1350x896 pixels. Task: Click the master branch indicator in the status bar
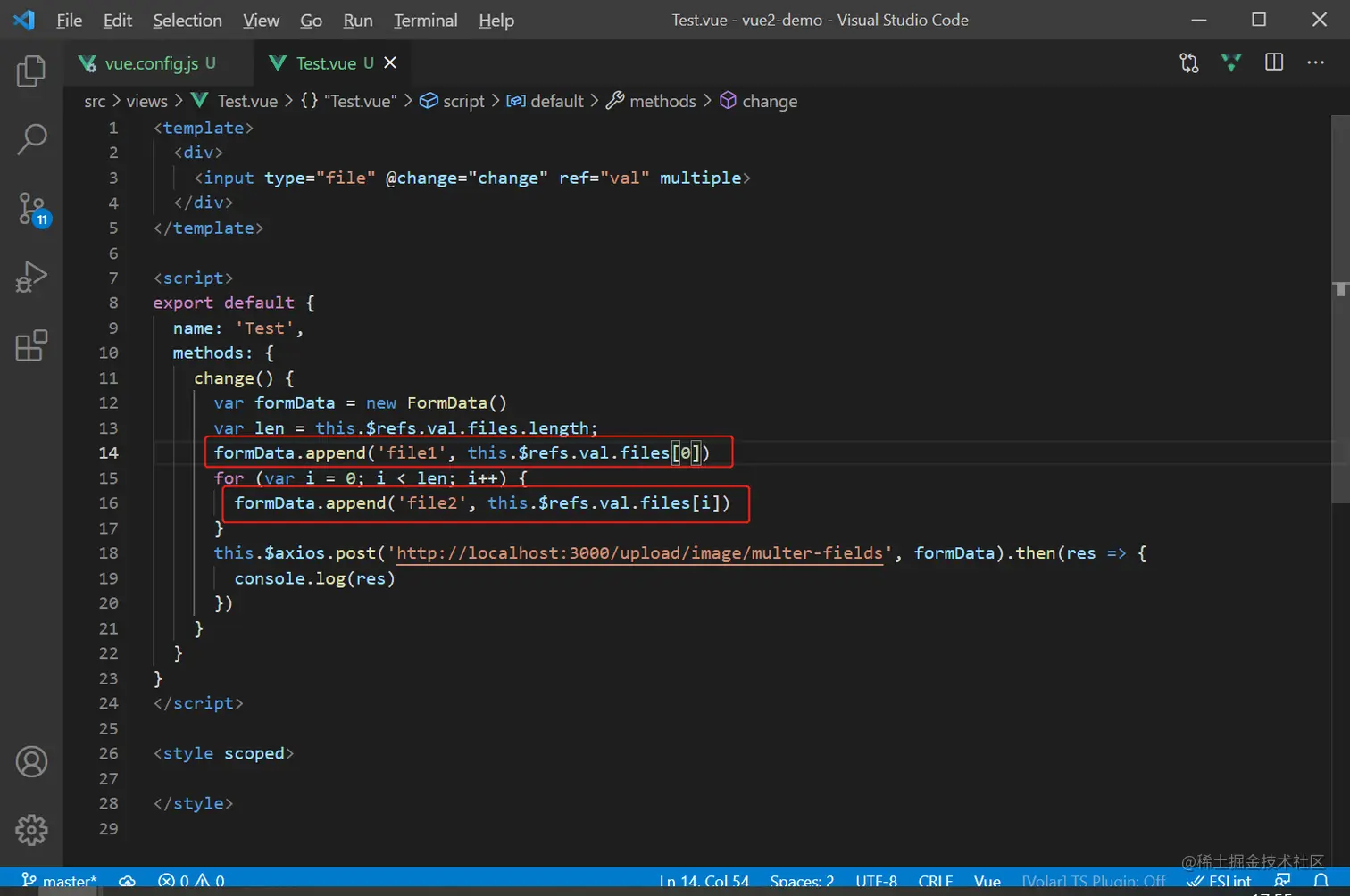click(58, 882)
